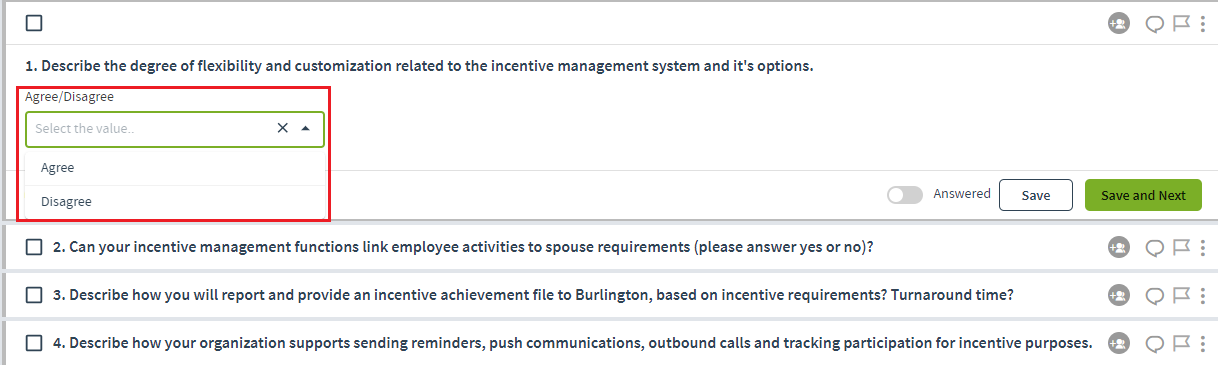
Task: Collapse the Agree/Disagree dropdown arrow
Action: 305,128
